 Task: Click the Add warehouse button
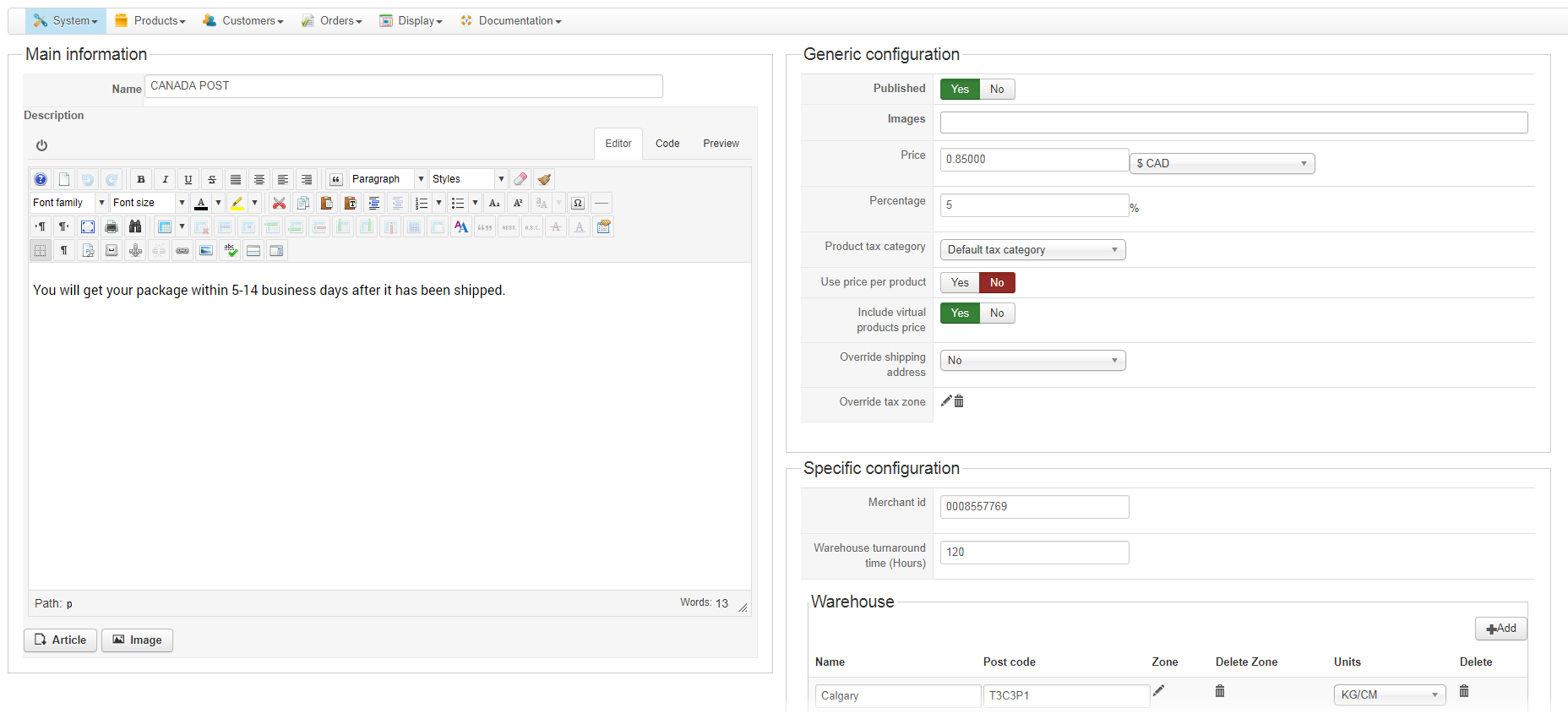click(x=1501, y=629)
